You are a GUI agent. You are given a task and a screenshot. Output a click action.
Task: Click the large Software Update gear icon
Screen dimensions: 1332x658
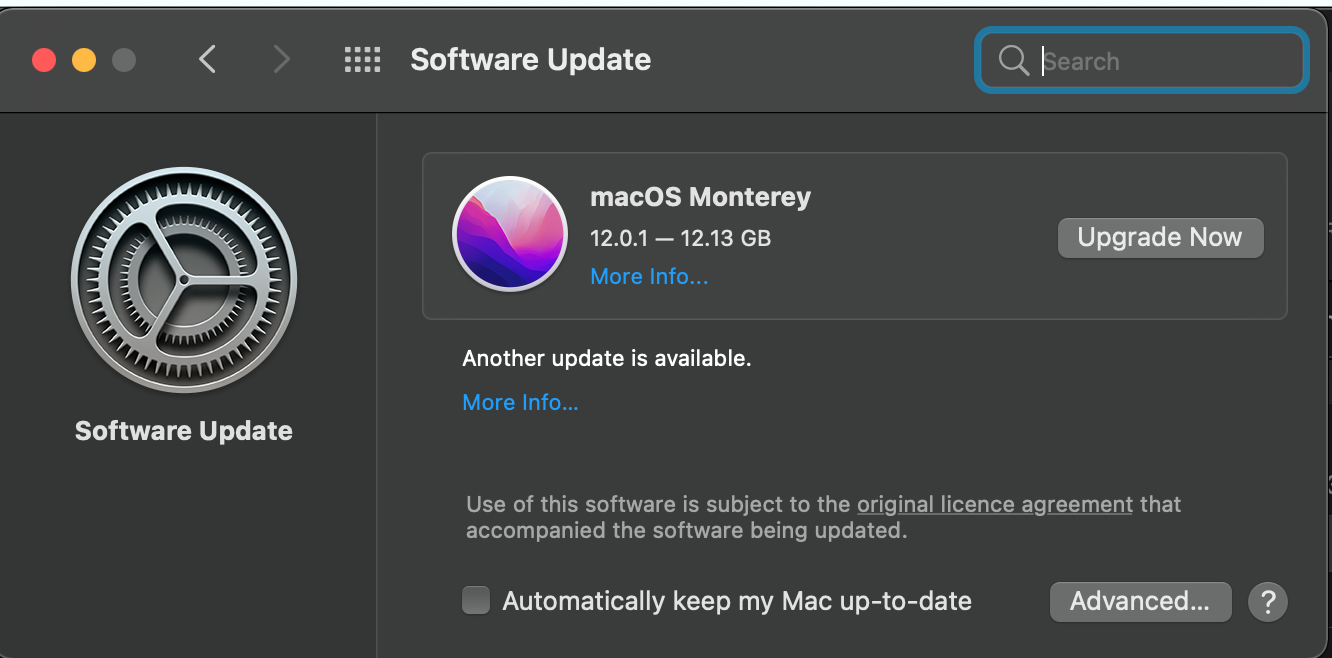point(184,280)
